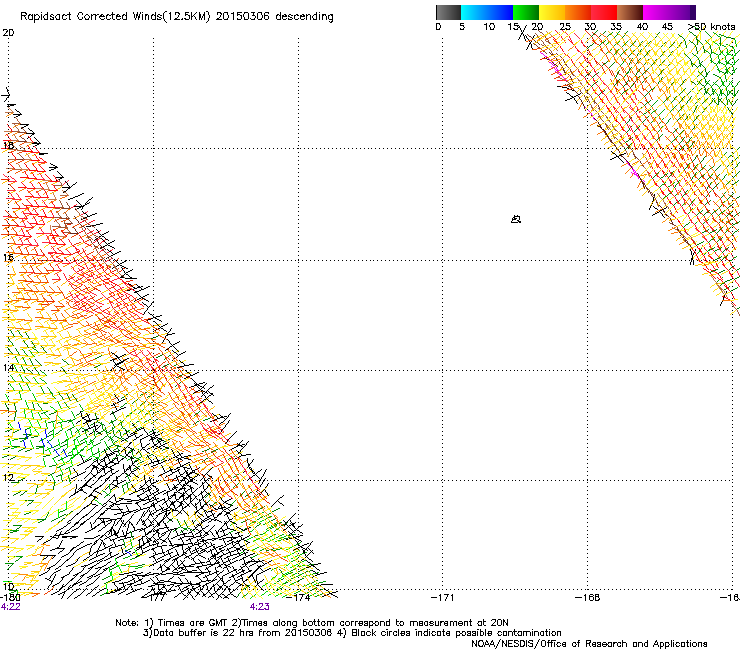
Task: Click the '>50 knots' legend label
Action: click(711, 27)
